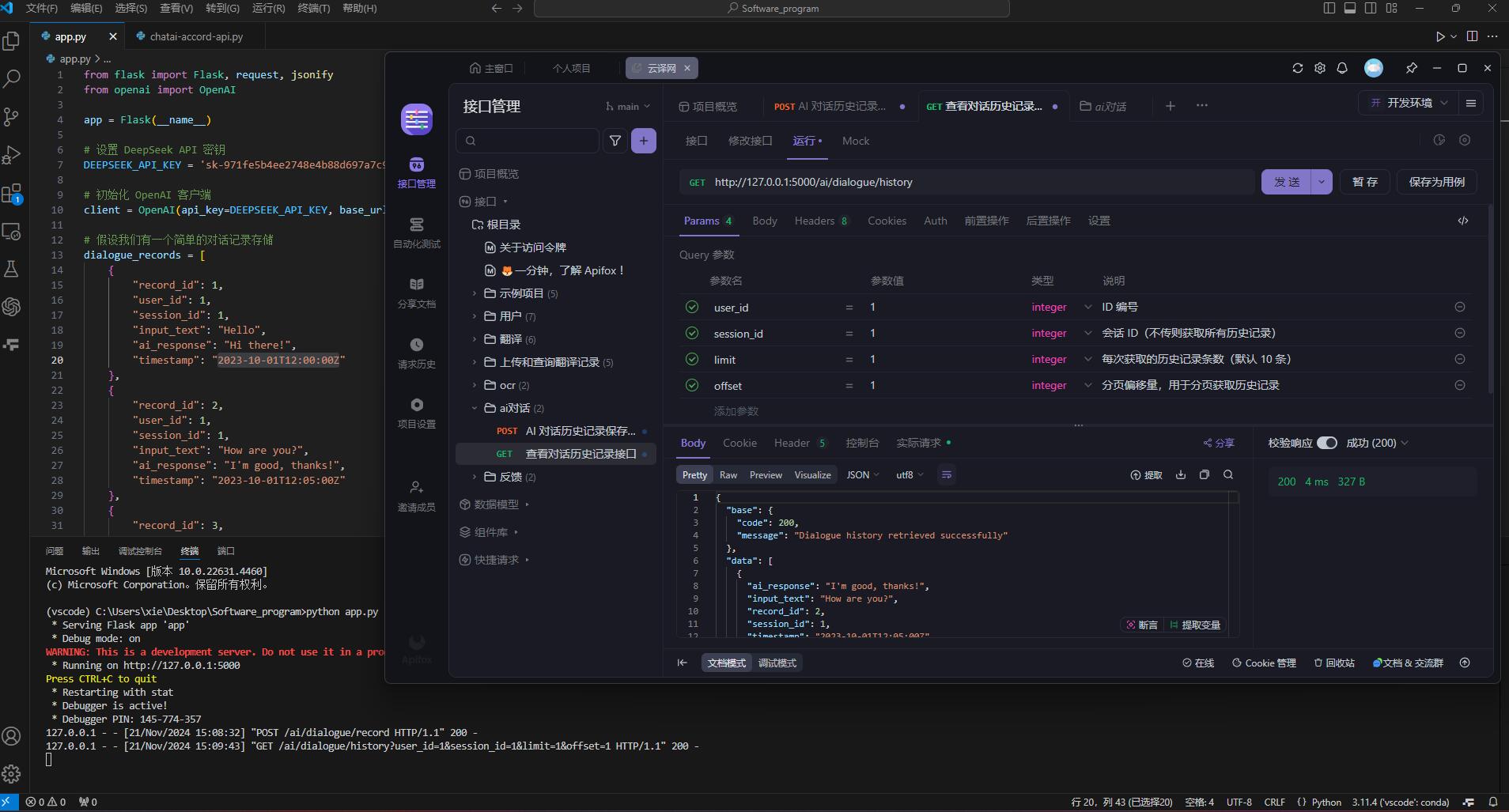
Task: Open the 终端(T) menu
Action: tap(313, 8)
